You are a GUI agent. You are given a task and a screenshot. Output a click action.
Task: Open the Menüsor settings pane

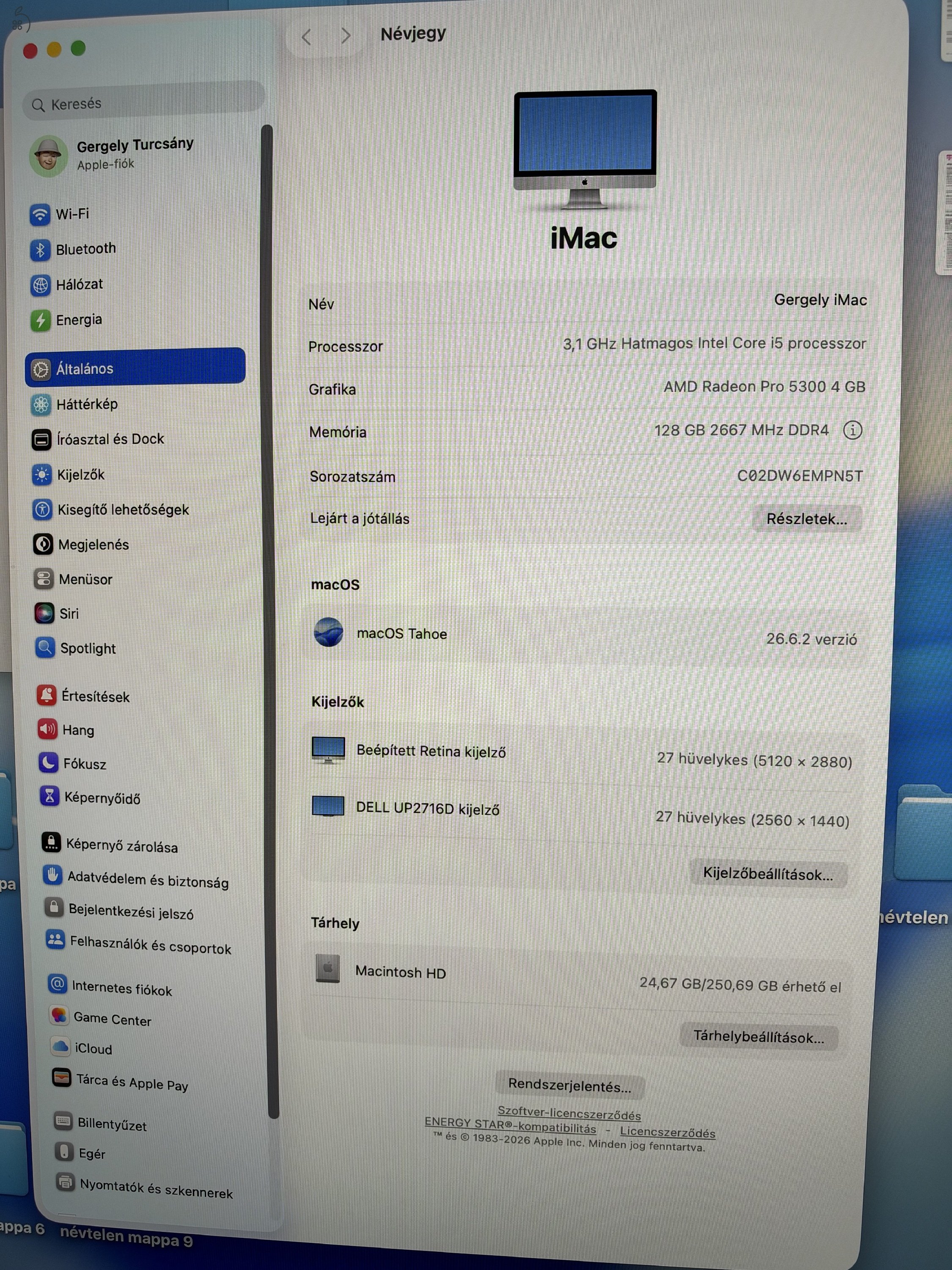tap(73, 579)
